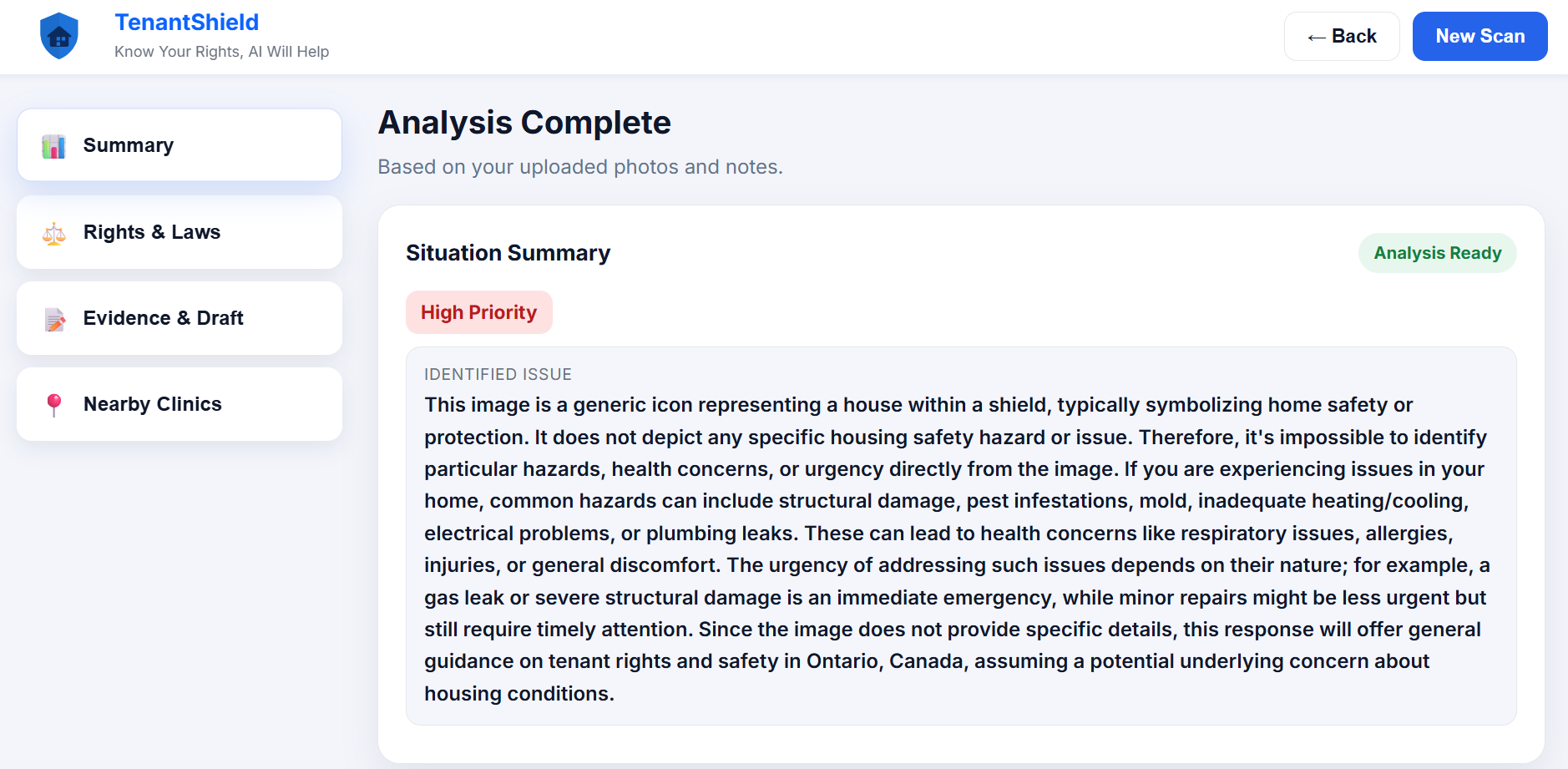Image resolution: width=1568 pixels, height=769 pixels.
Task: Start a New Scan
Action: [x=1479, y=36]
